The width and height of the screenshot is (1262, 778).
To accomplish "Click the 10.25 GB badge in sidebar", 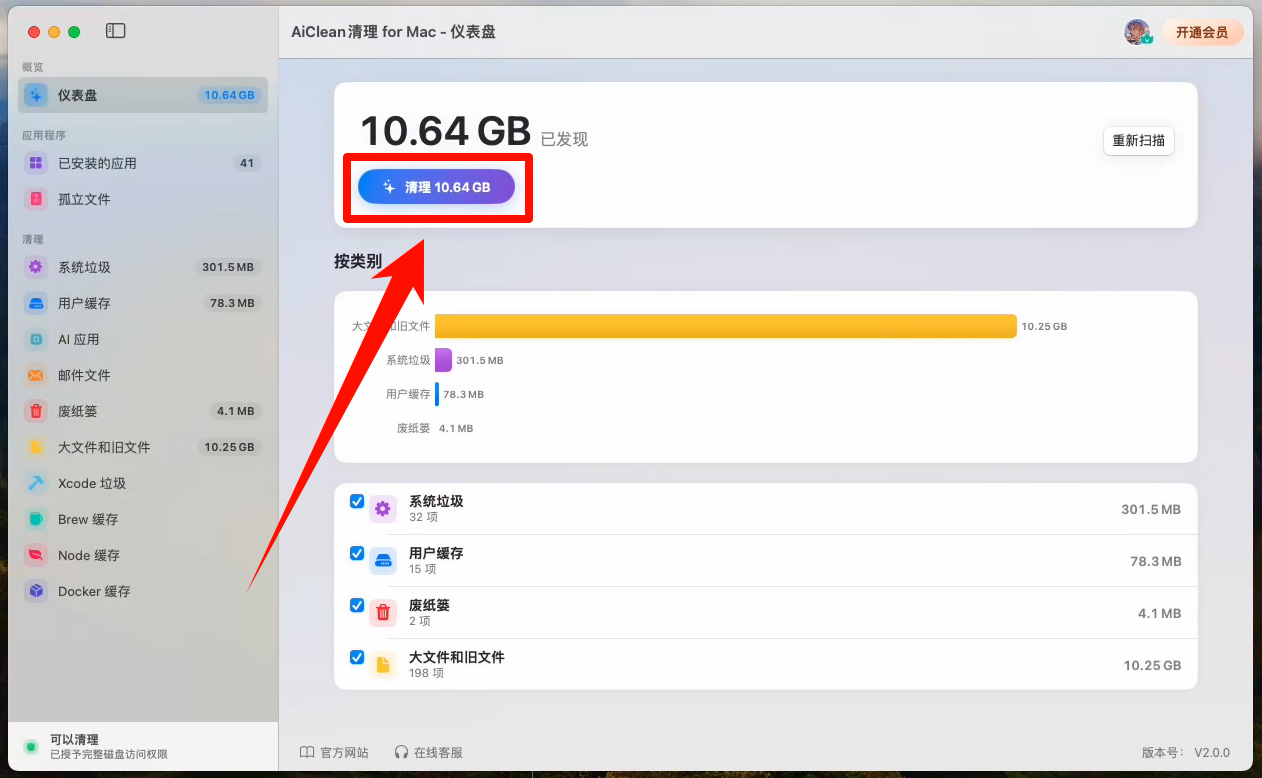I will tap(230, 447).
